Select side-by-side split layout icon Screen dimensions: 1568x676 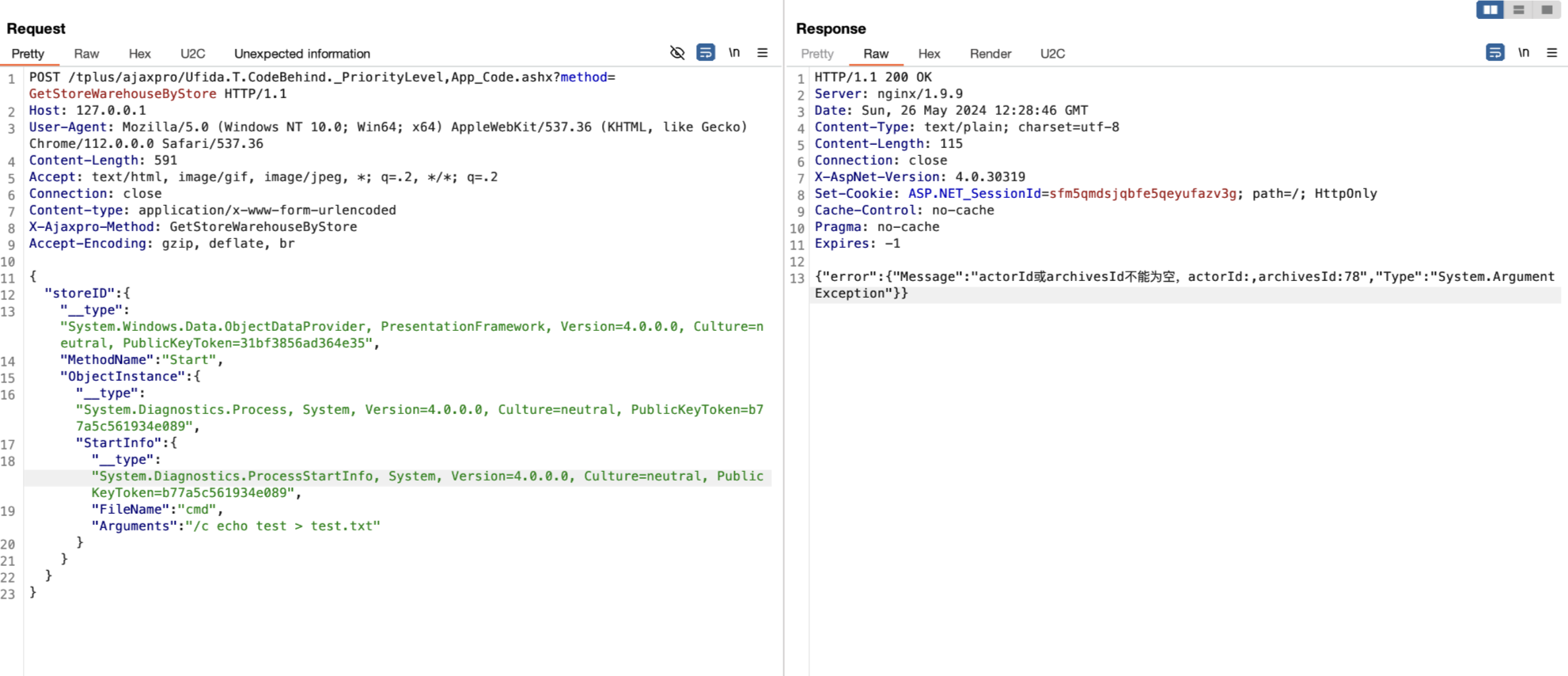(x=1490, y=9)
